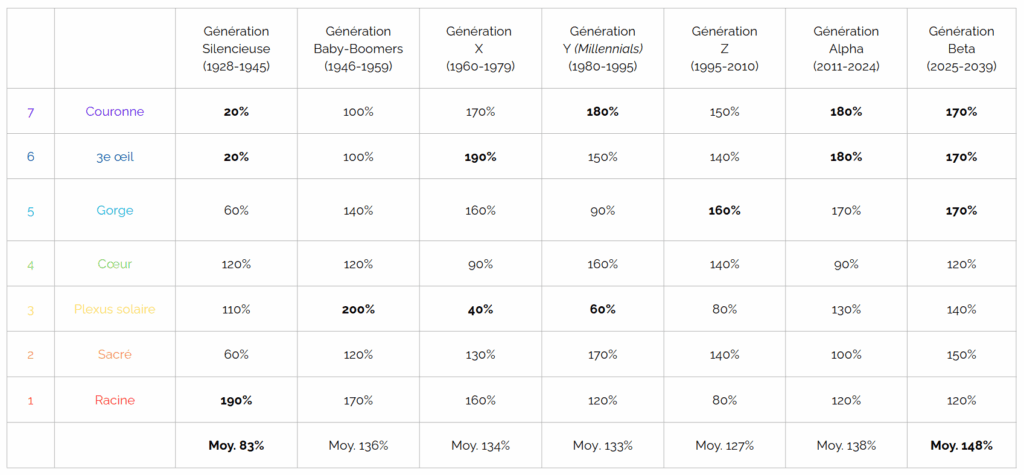
Task: Select the Cœur row label
Action: pyautogui.click(x=115, y=265)
